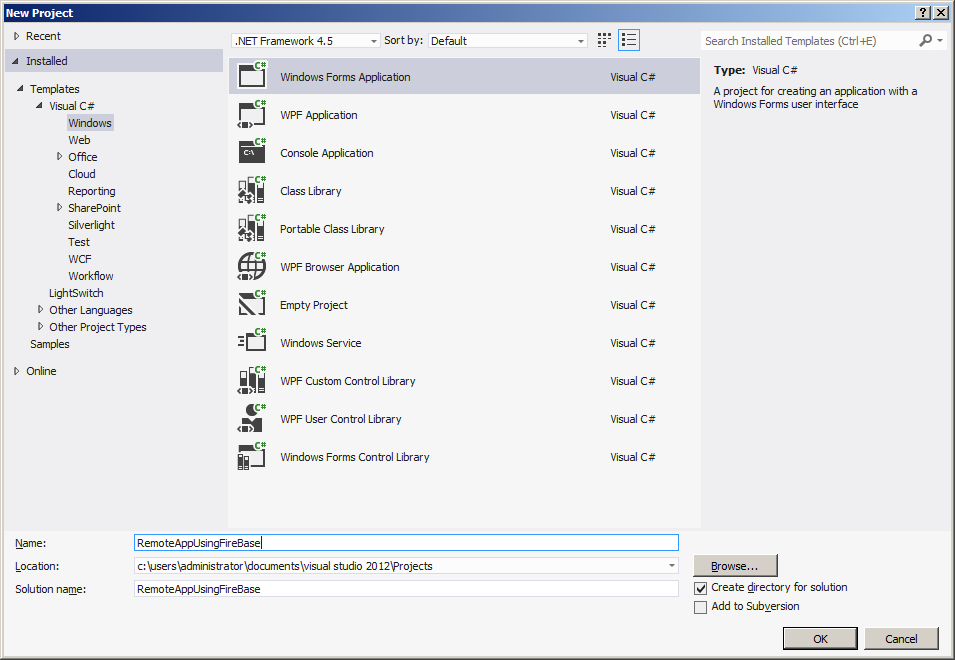Select the Class Library template icon
955x660 pixels.
click(x=252, y=190)
